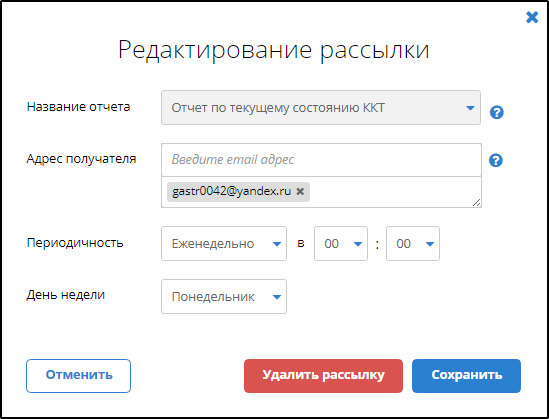Close the mailing edit dialog with X

click(x=532, y=17)
